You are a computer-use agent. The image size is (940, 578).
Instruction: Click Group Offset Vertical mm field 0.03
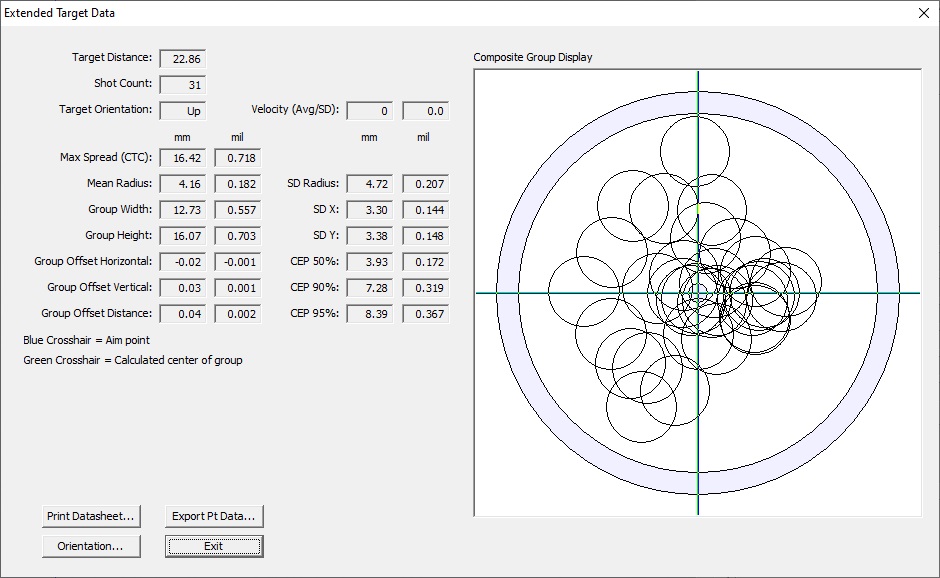[183, 288]
